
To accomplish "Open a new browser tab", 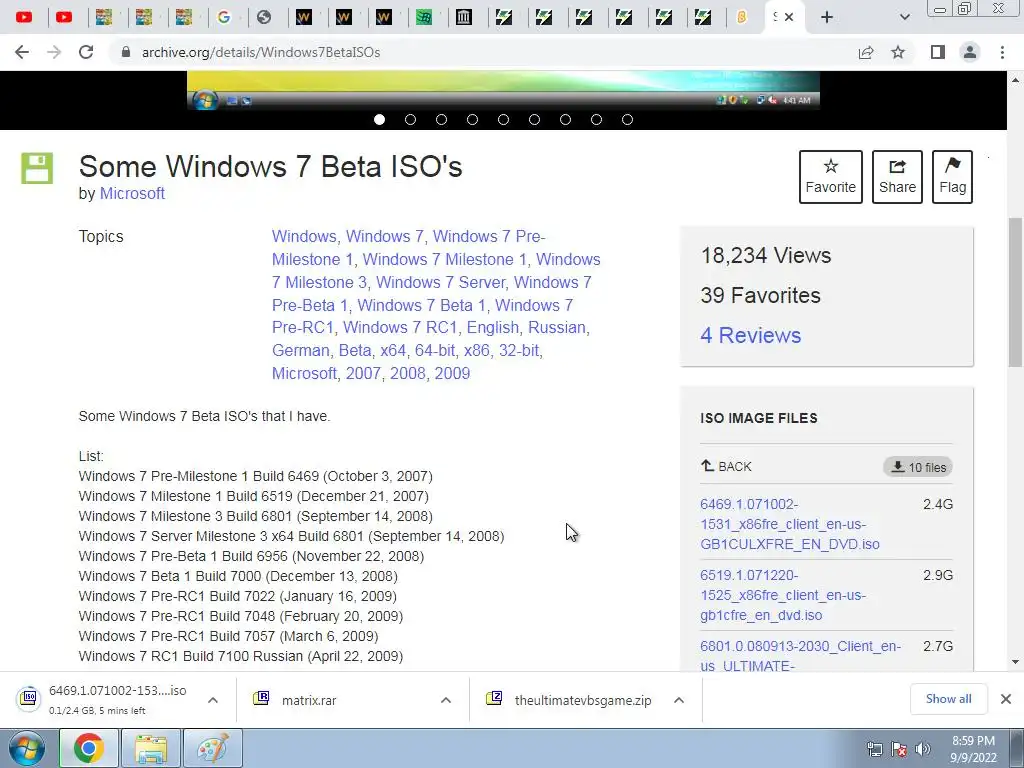I will pos(827,17).
